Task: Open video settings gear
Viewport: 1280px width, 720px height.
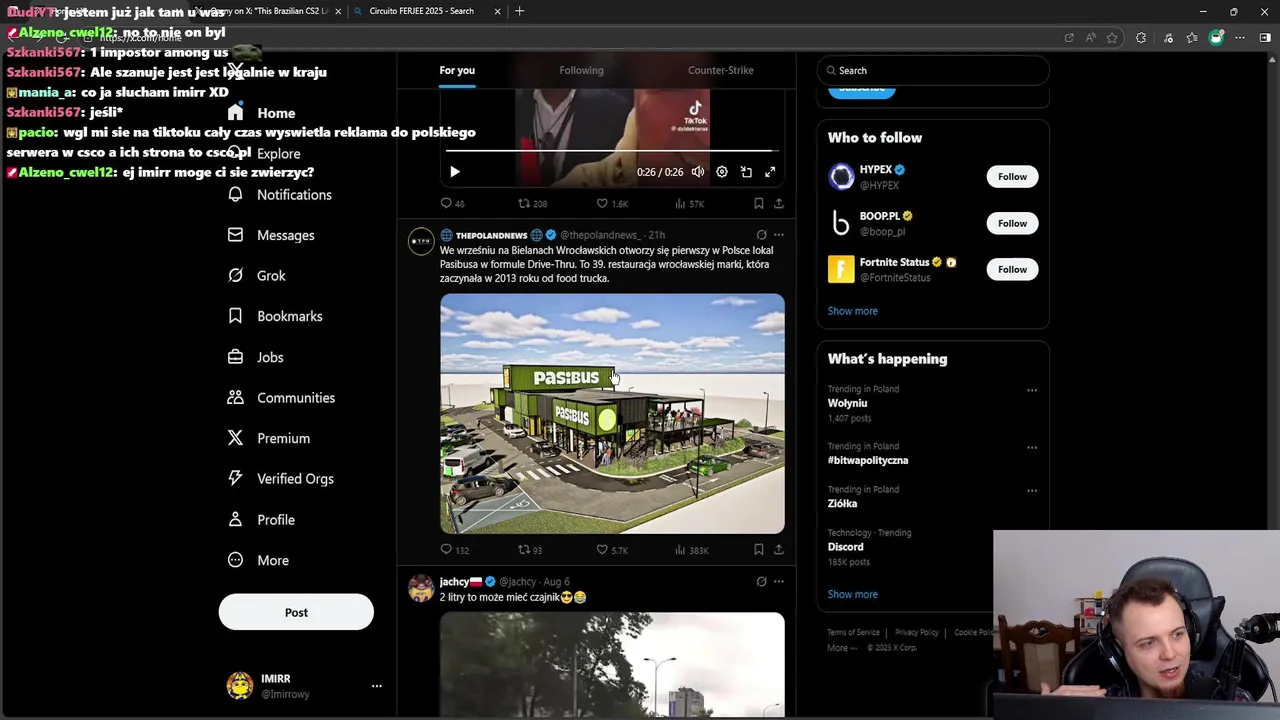Action: [x=722, y=172]
